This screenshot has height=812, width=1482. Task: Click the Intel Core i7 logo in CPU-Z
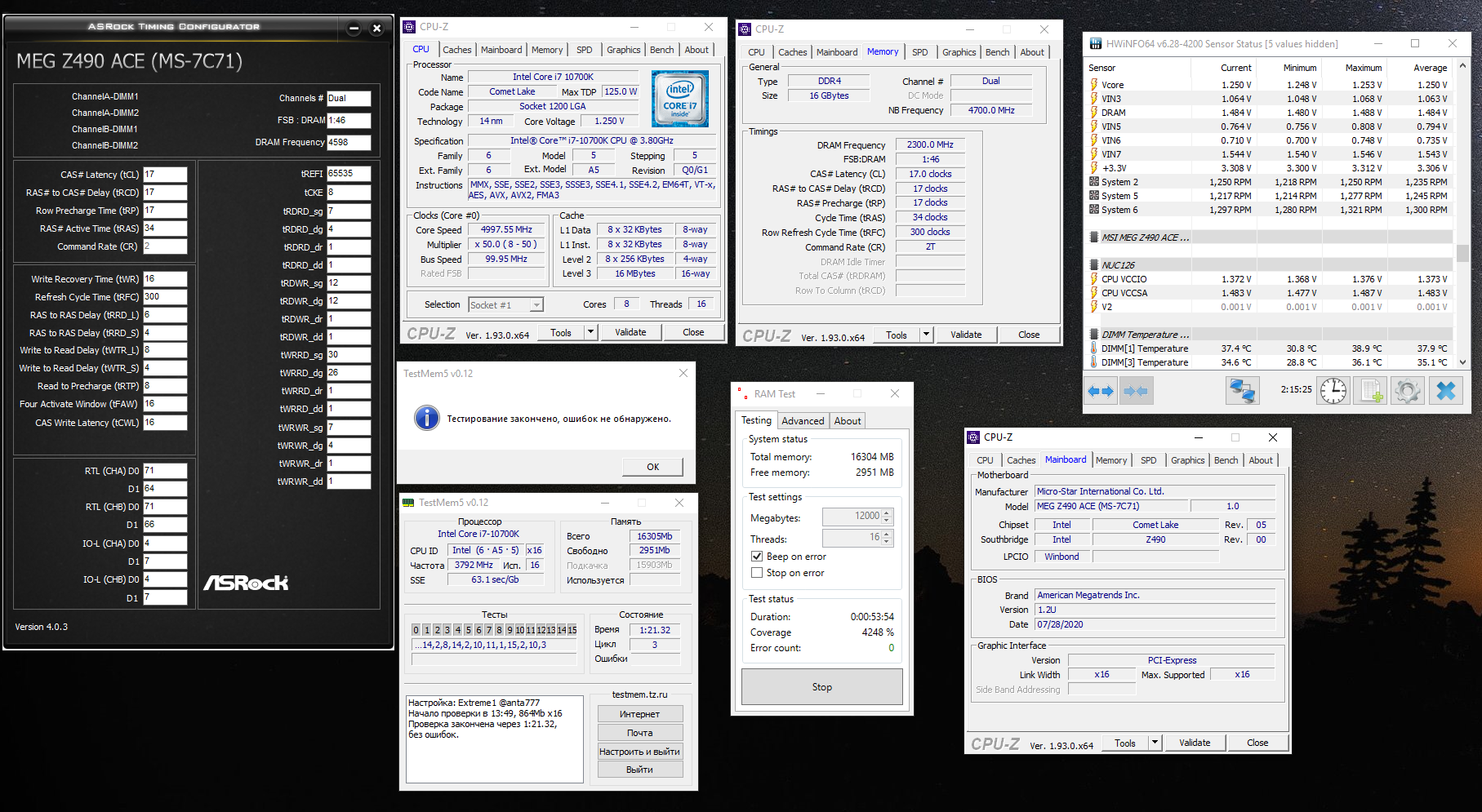point(680,99)
